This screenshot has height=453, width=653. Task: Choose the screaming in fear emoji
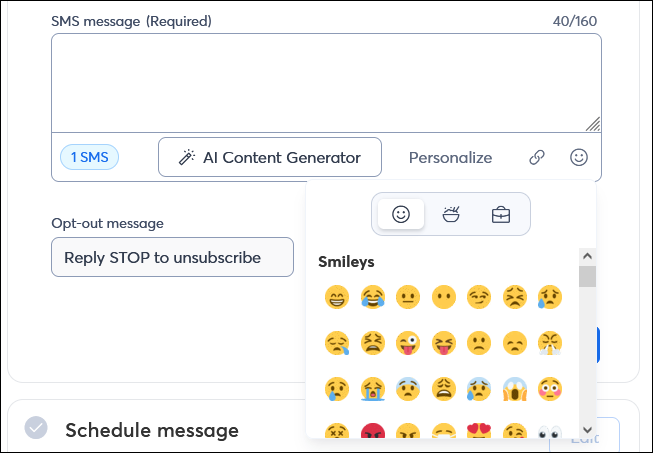[x=515, y=389]
